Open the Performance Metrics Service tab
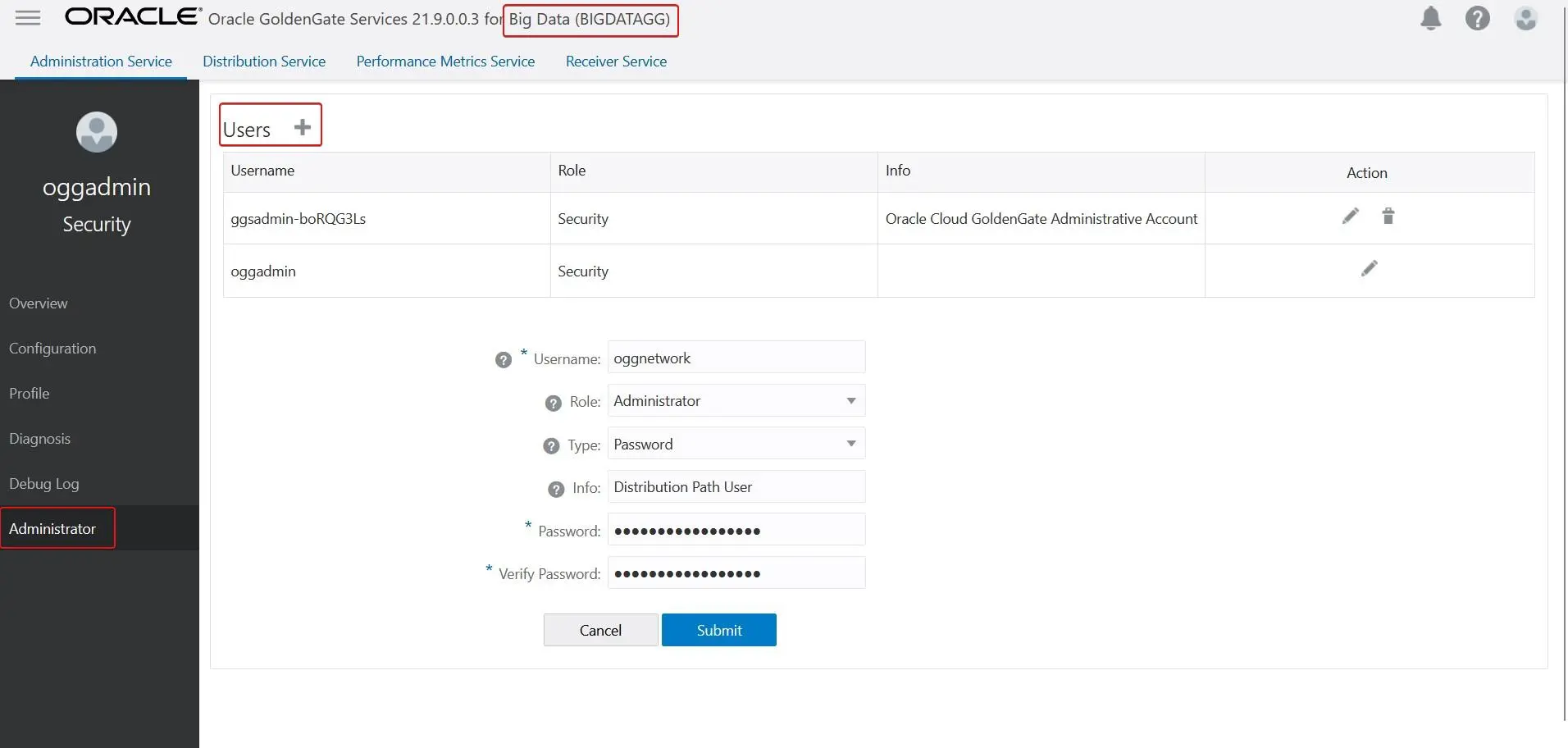 point(445,62)
